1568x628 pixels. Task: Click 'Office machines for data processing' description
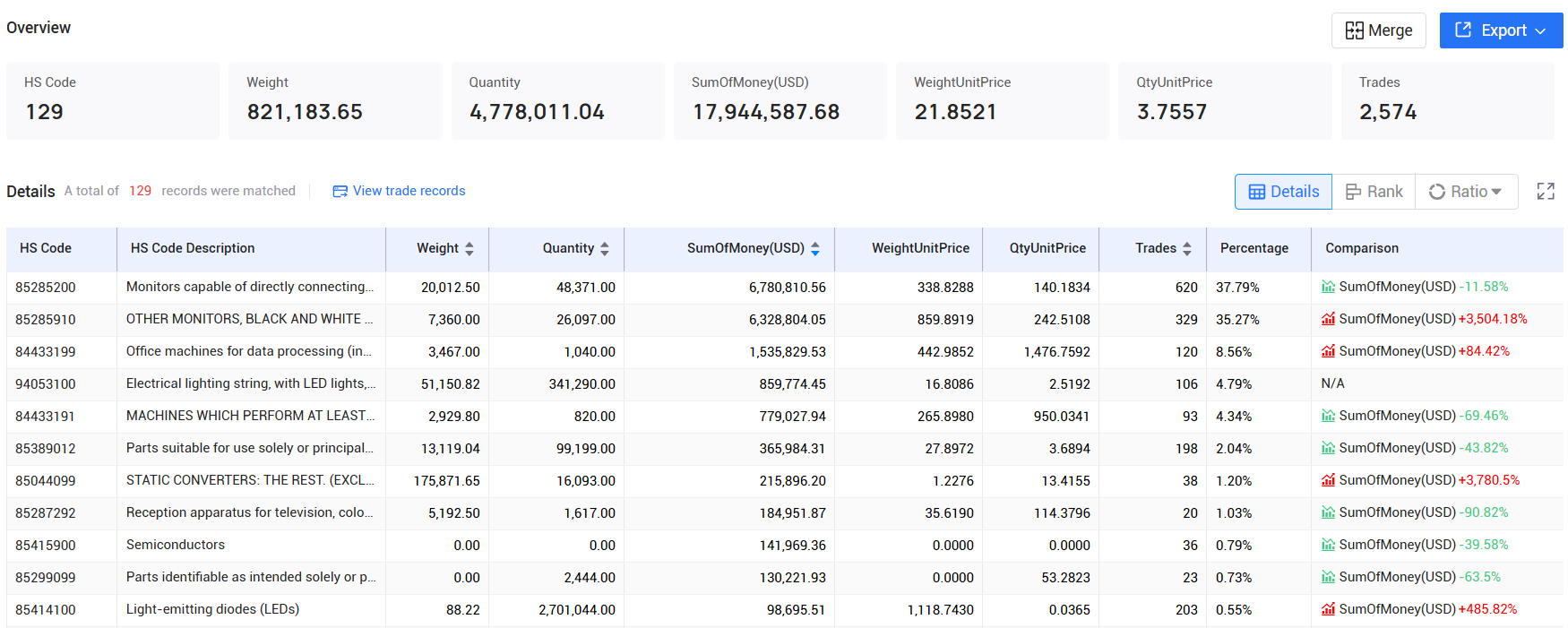[x=249, y=351]
